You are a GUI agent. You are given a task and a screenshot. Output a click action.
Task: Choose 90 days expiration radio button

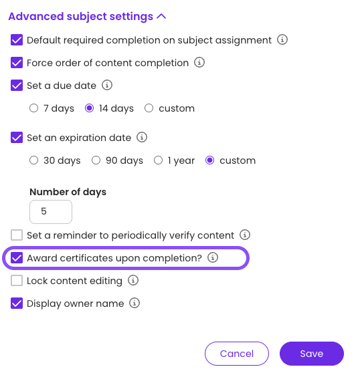pyautogui.click(x=96, y=161)
